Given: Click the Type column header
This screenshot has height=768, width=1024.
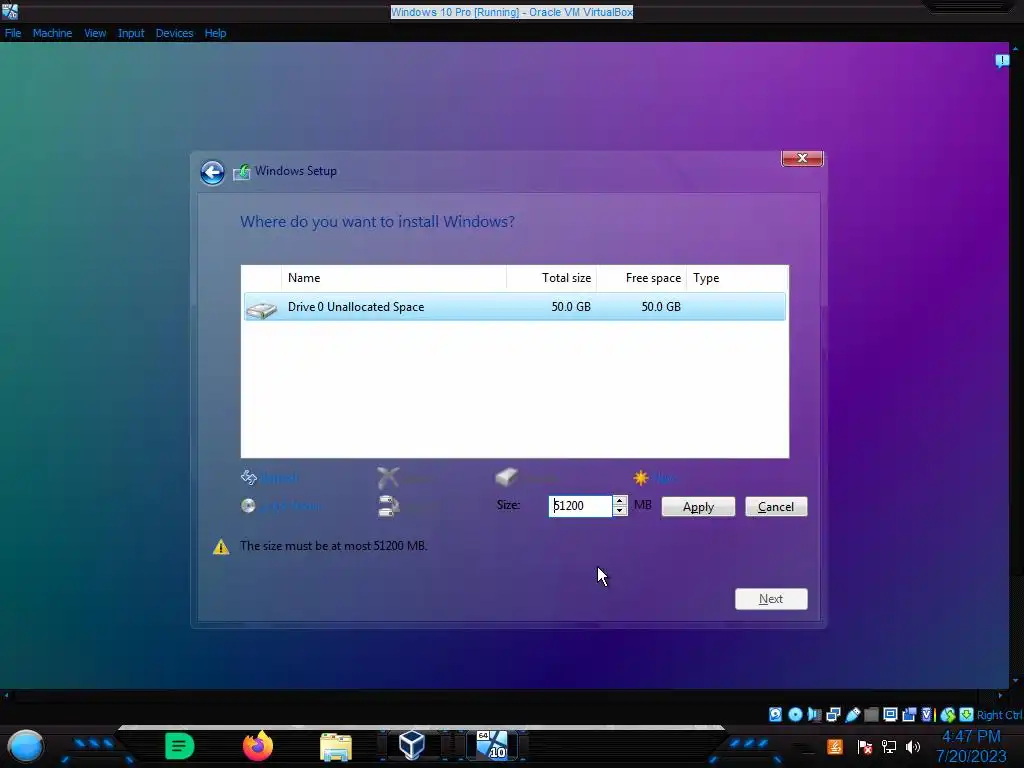Looking at the screenshot, I should [x=737, y=278].
